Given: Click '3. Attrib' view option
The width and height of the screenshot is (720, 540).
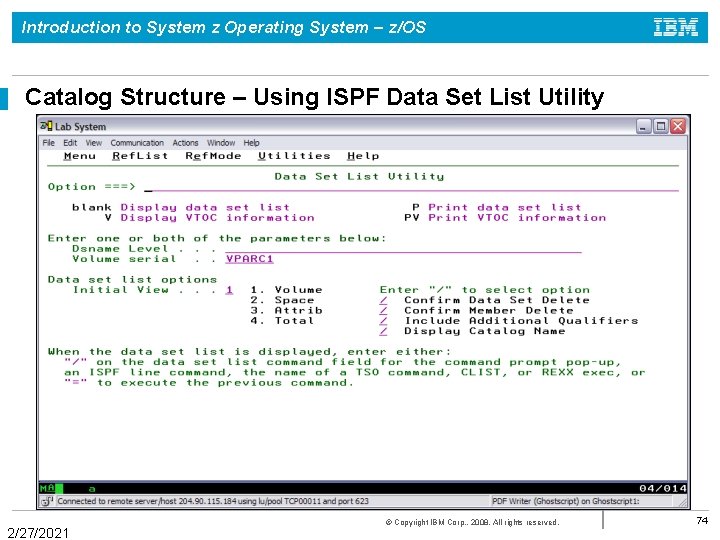Looking at the screenshot, I should tap(286, 310).
